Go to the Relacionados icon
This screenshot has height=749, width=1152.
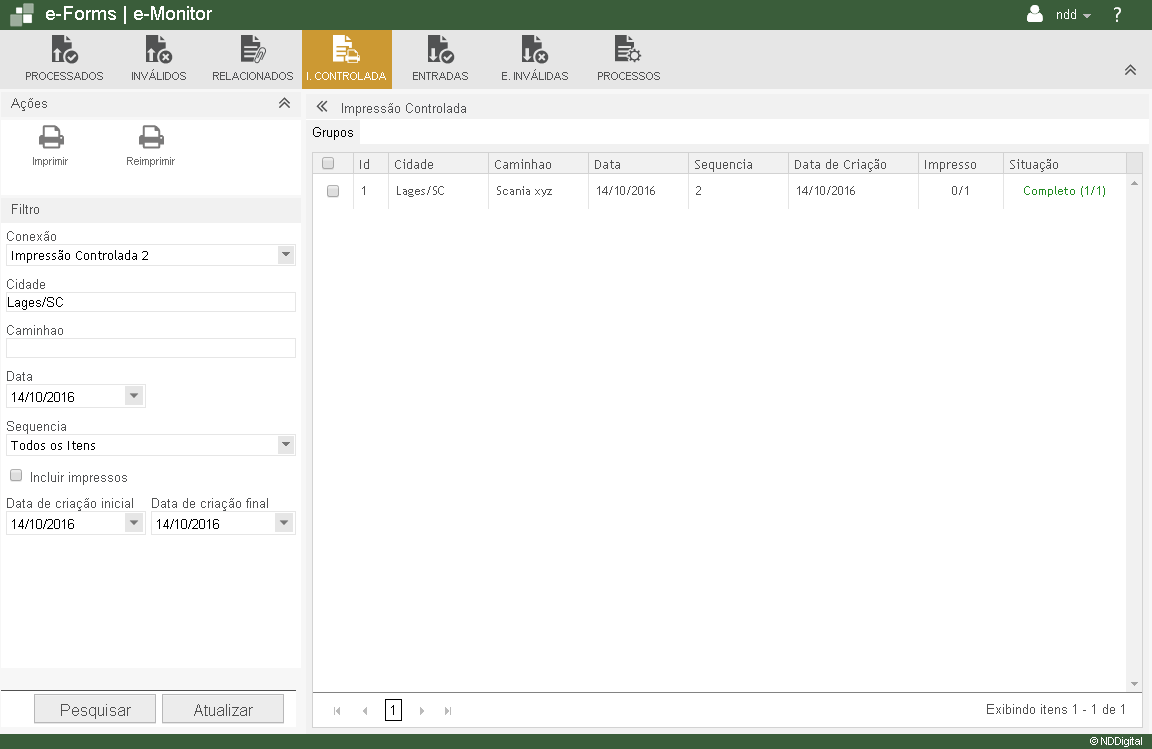252,50
